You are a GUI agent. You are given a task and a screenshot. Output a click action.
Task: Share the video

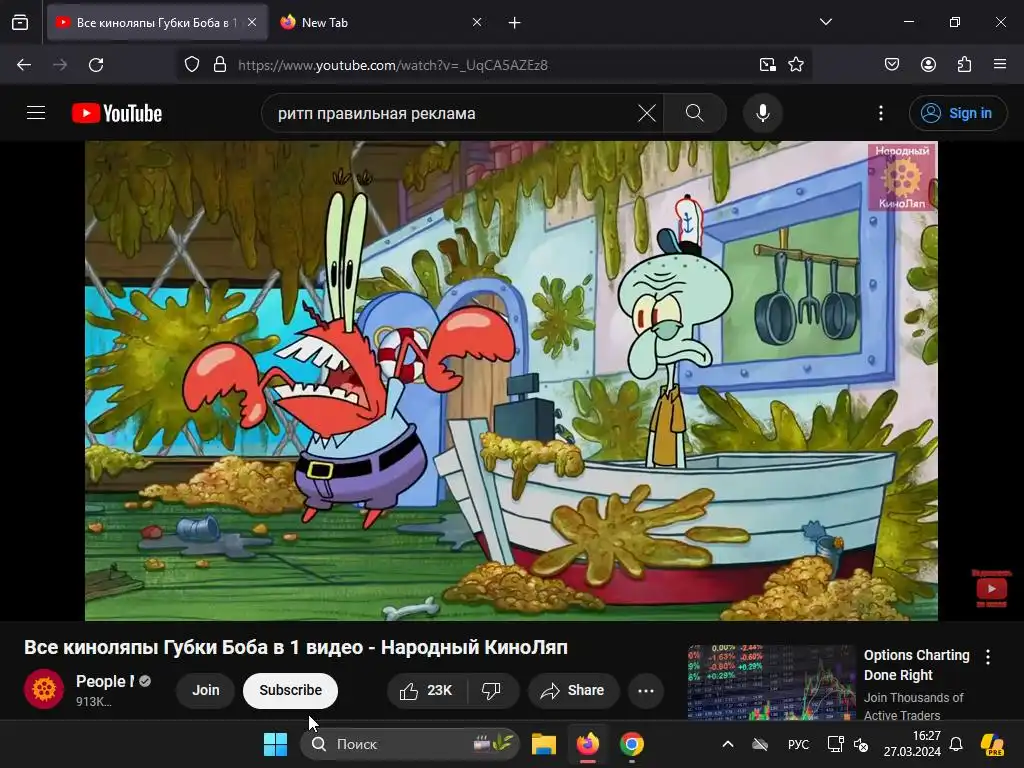(573, 691)
